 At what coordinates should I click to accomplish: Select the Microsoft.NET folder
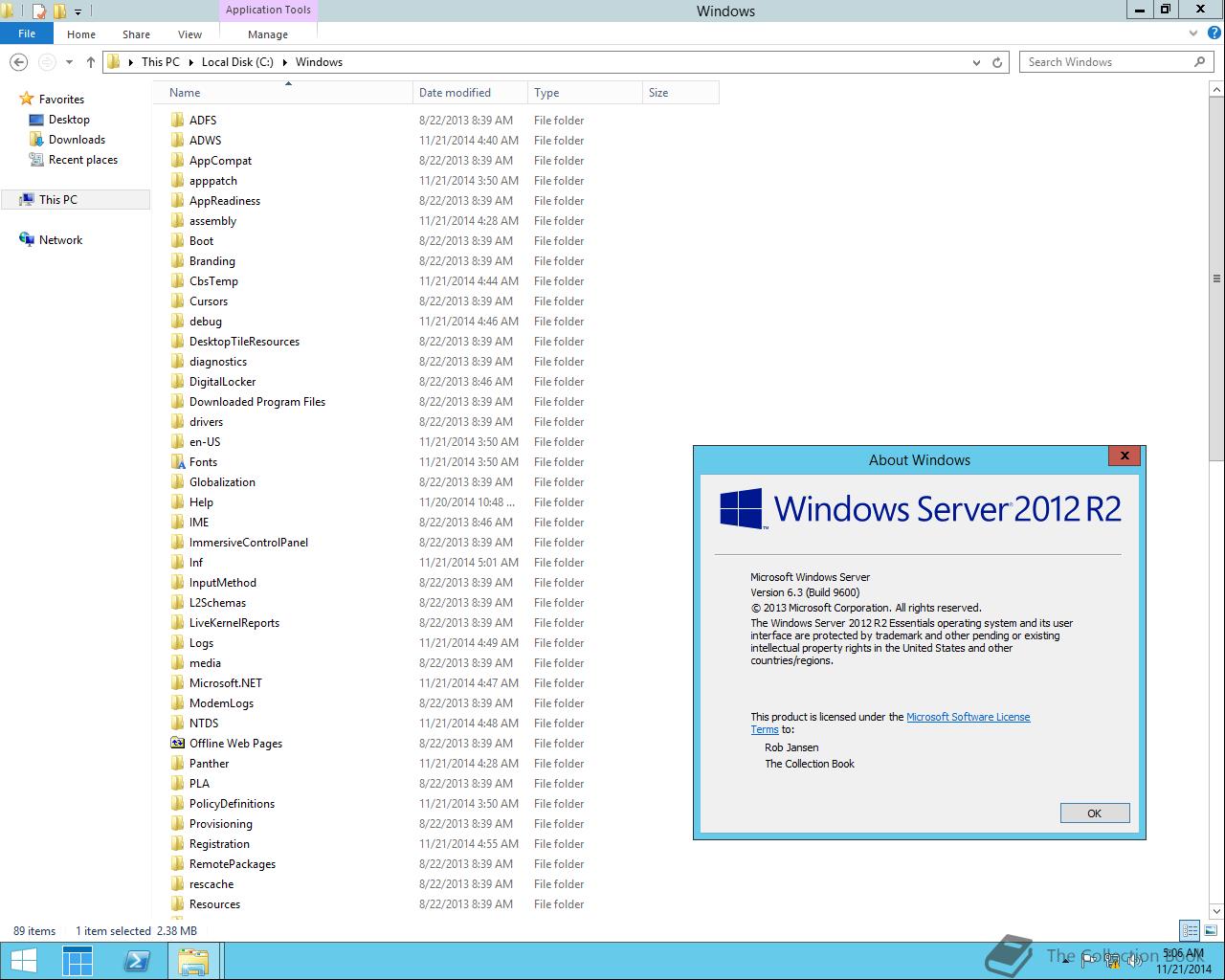coord(225,683)
